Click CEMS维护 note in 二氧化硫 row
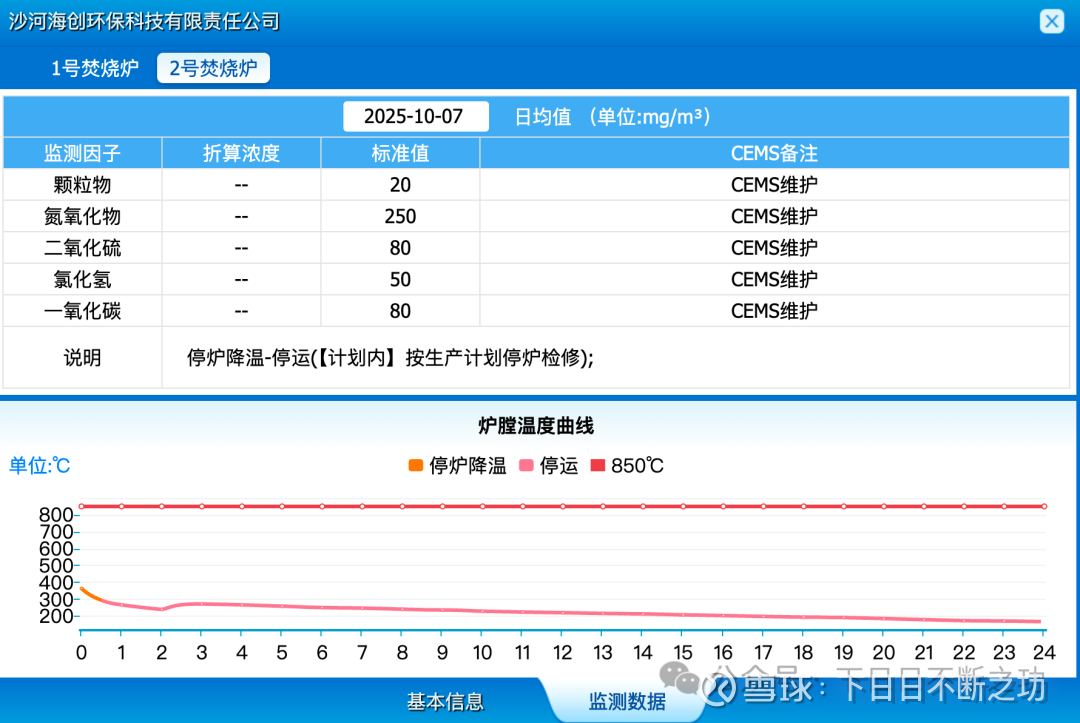The height and width of the screenshot is (723, 1080). click(x=774, y=248)
